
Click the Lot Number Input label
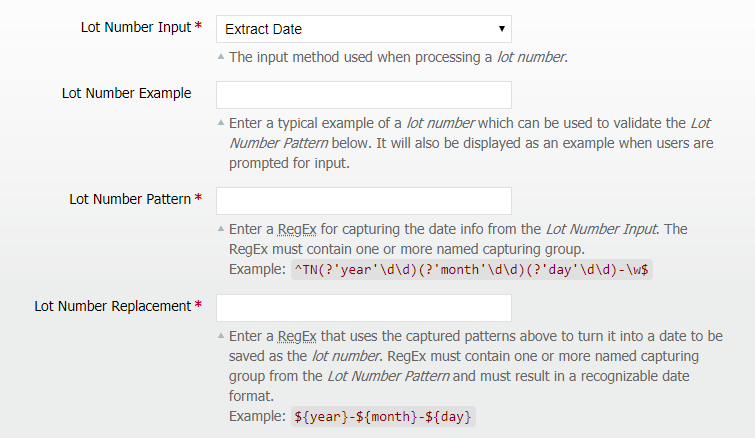pyautogui.click(x=135, y=27)
